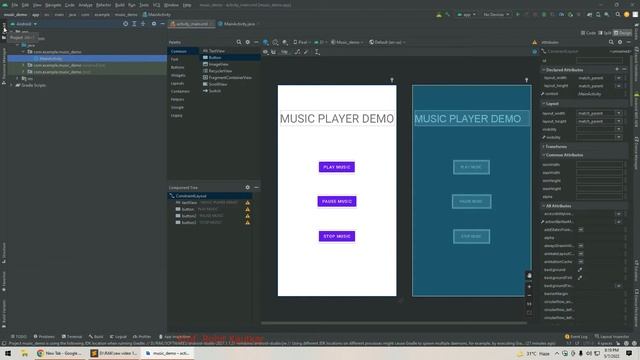Image resolution: width=640 pixels, height=360 pixels.
Task: Click the Make Project hammer icon
Action: [x=448, y=14]
